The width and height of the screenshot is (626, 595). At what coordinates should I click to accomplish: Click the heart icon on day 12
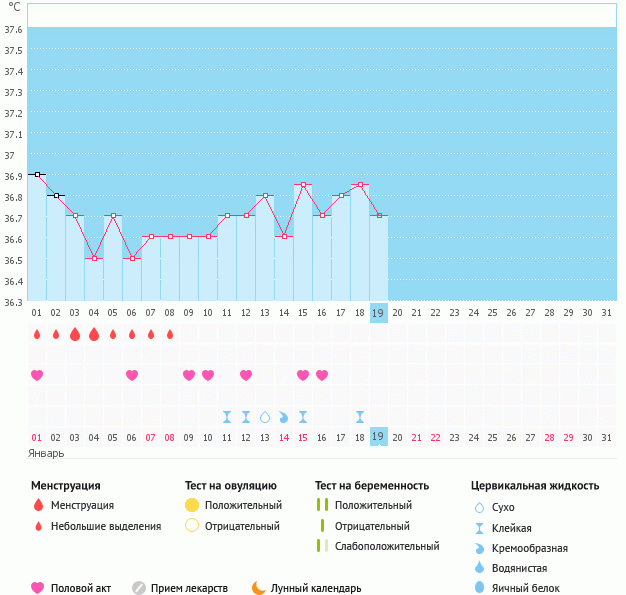pos(246,375)
